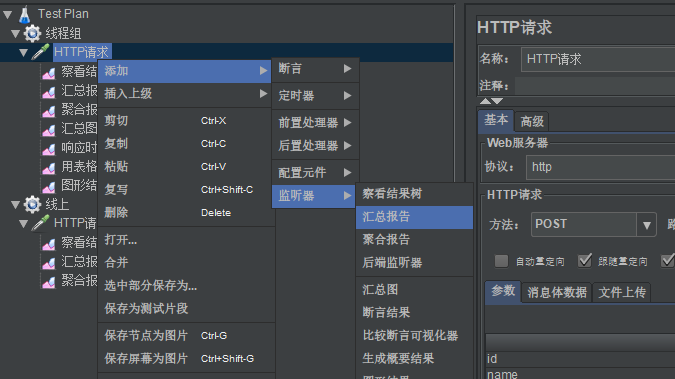This screenshot has height=379, width=675.
Task: Choose 复制 from the context menu
Action: (x=186, y=143)
